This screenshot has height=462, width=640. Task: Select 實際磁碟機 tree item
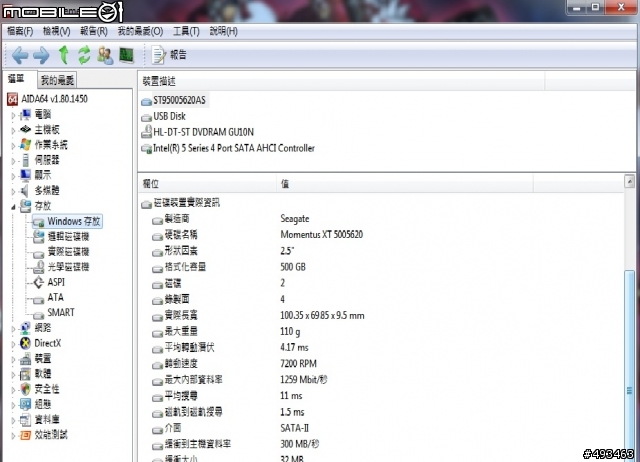(x=61, y=252)
